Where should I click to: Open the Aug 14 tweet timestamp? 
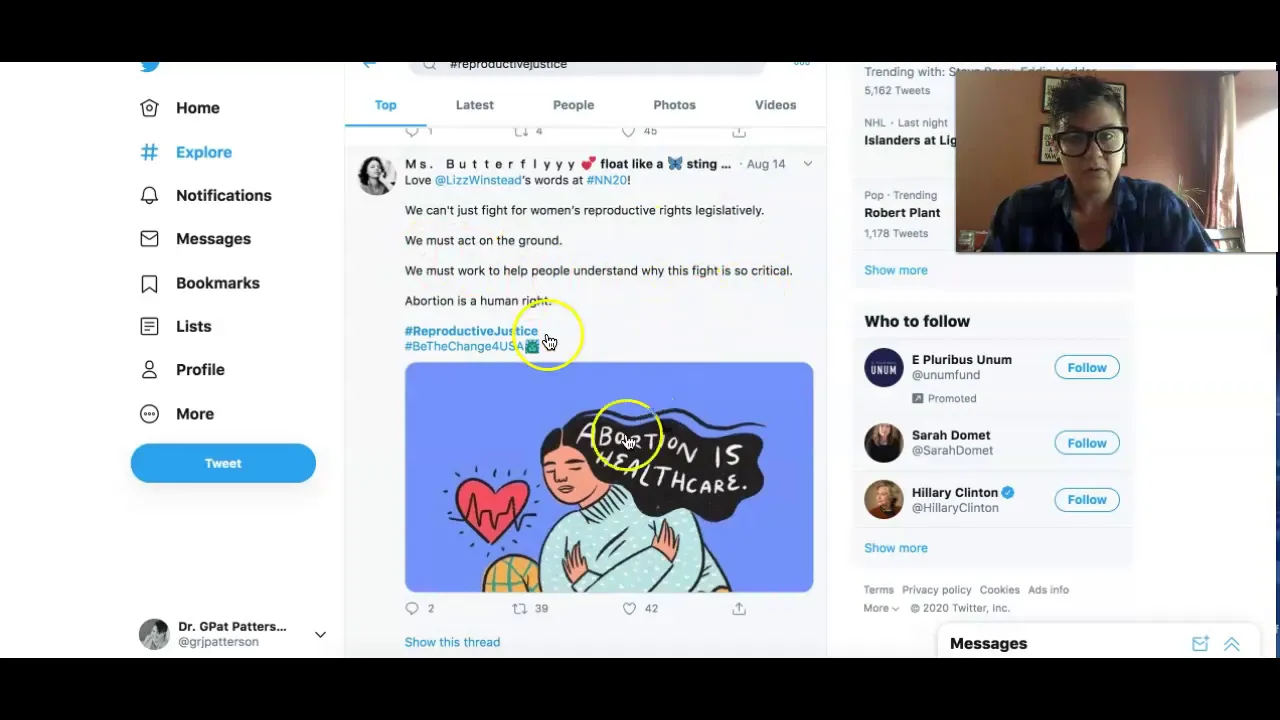tap(766, 164)
